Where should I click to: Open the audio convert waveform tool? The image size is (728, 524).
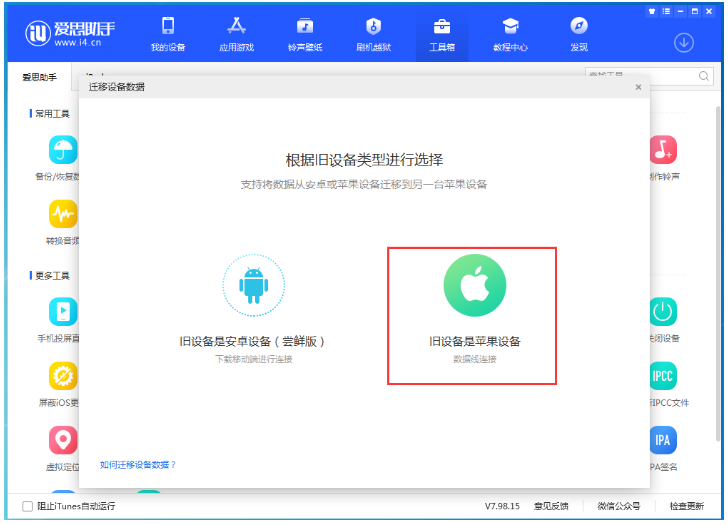coord(63,214)
